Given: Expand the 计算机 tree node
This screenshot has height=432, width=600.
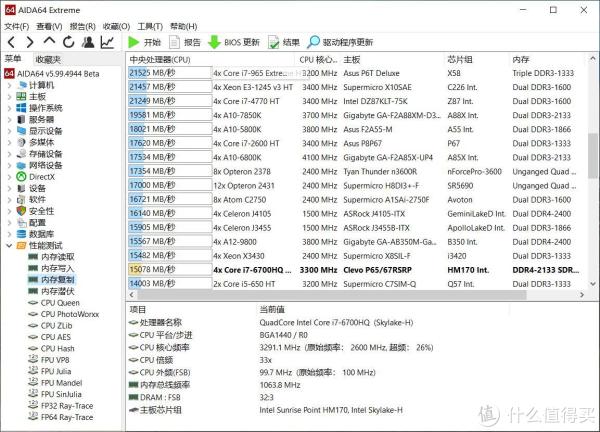Looking at the screenshot, I should 9,85.
